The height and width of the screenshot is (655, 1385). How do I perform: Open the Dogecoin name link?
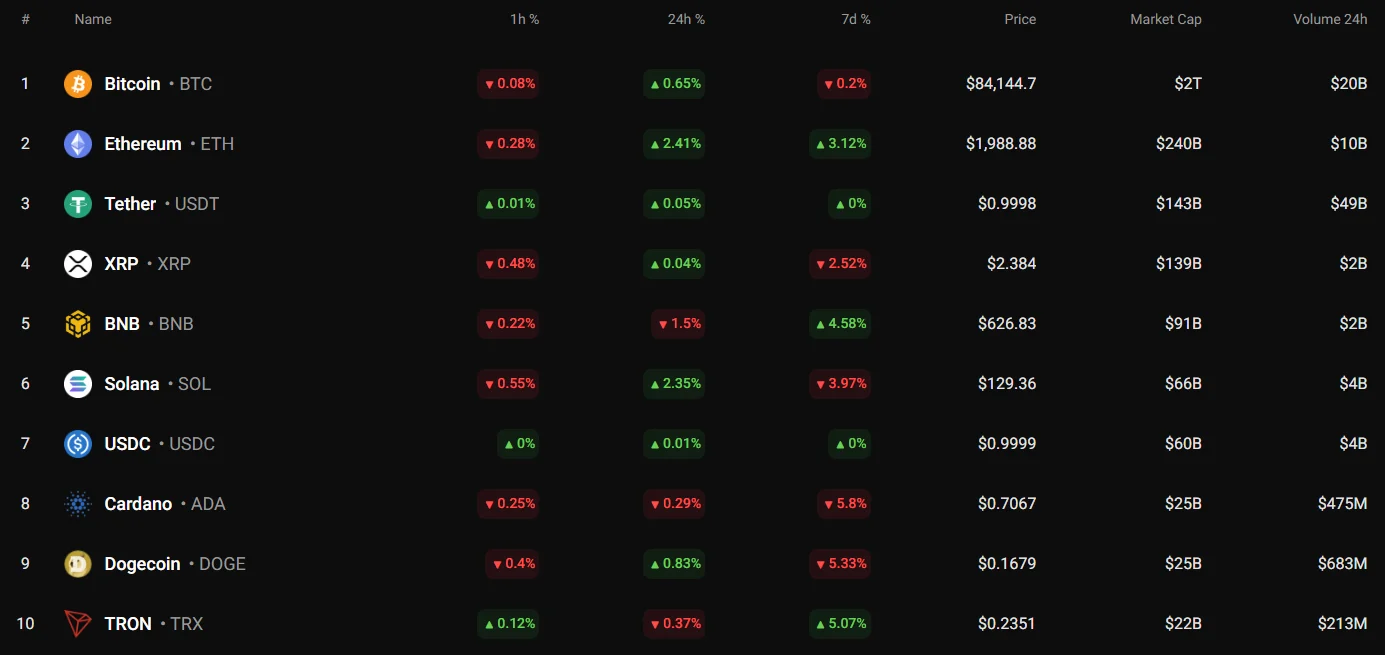click(142, 564)
